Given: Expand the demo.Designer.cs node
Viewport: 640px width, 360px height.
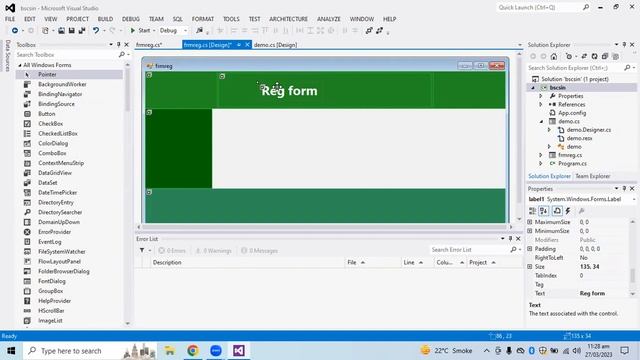Looking at the screenshot, I should pyautogui.click(x=549, y=130).
